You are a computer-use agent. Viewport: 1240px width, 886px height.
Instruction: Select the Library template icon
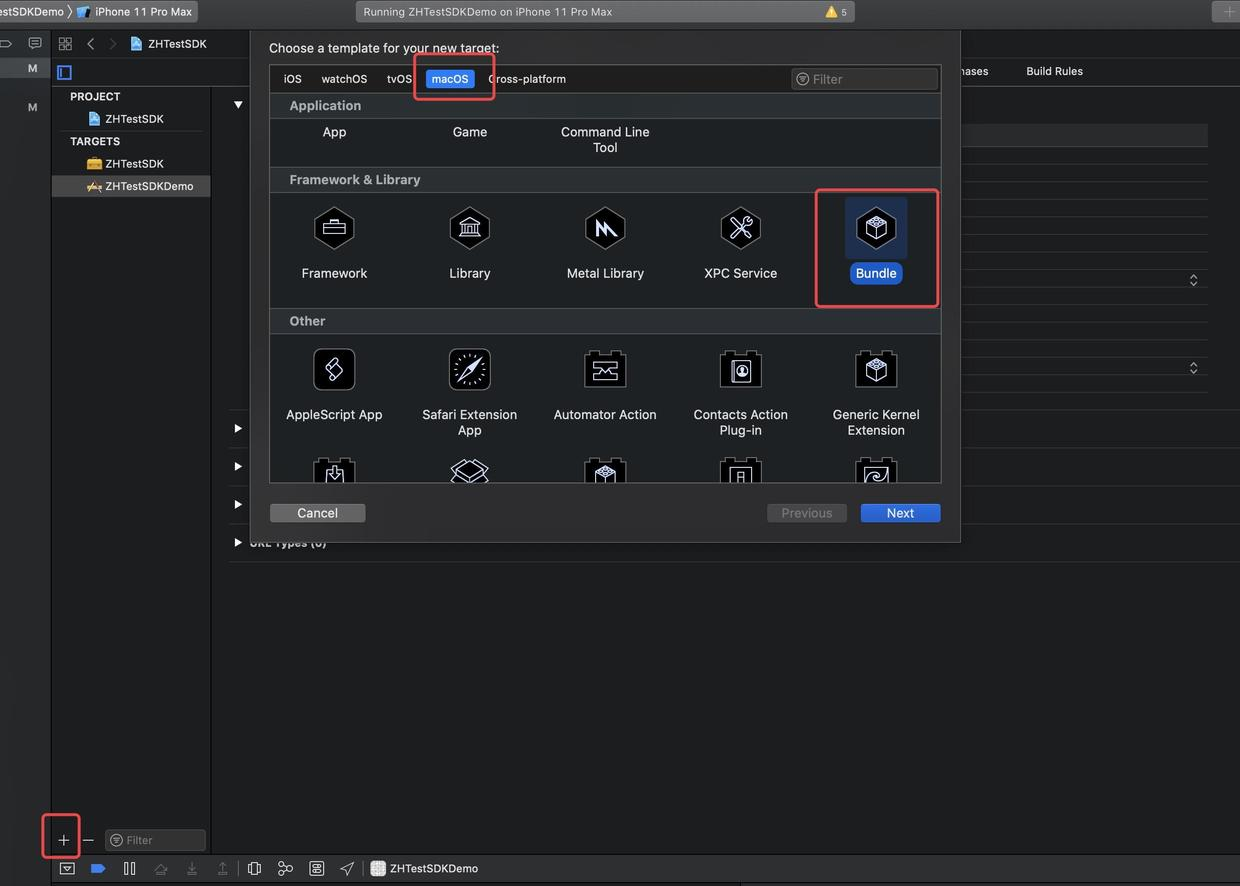coord(469,228)
